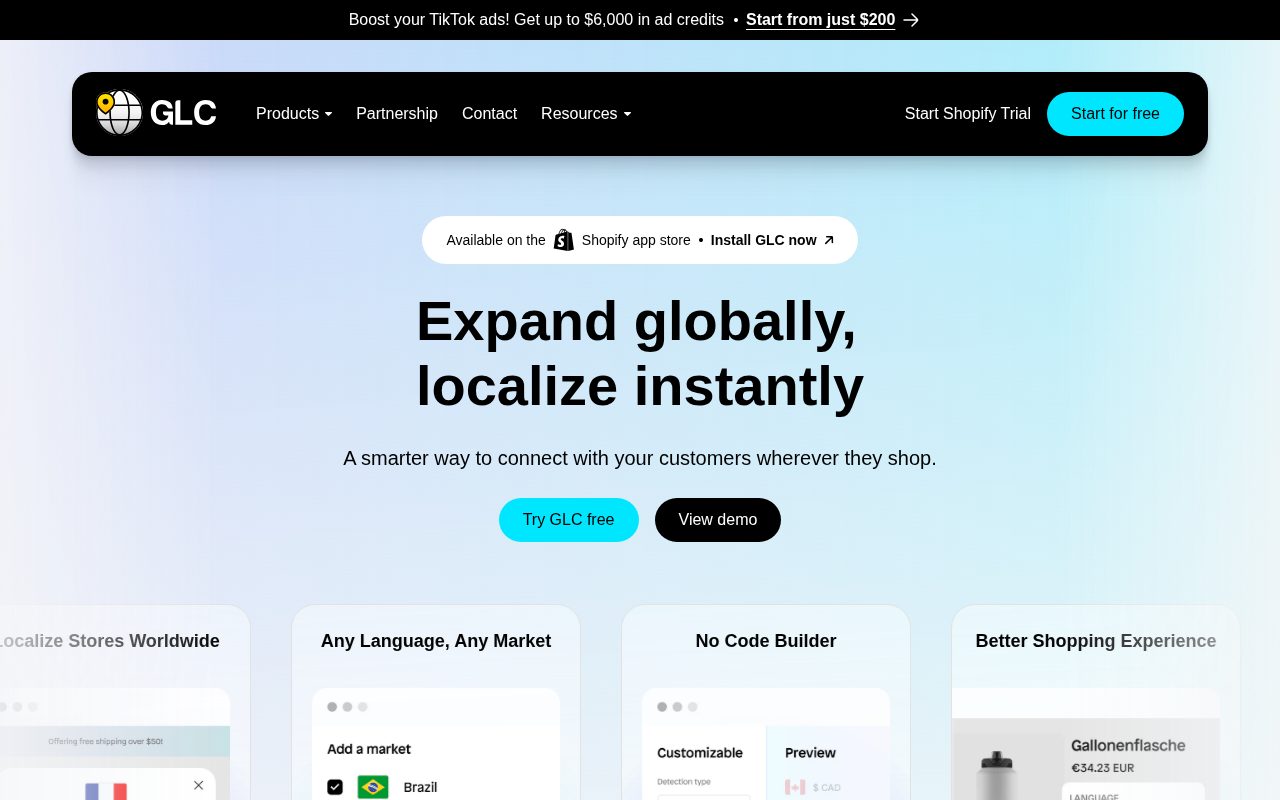Click the "A smarter way to connect" subtitle
The image size is (1280, 800).
pos(640,458)
